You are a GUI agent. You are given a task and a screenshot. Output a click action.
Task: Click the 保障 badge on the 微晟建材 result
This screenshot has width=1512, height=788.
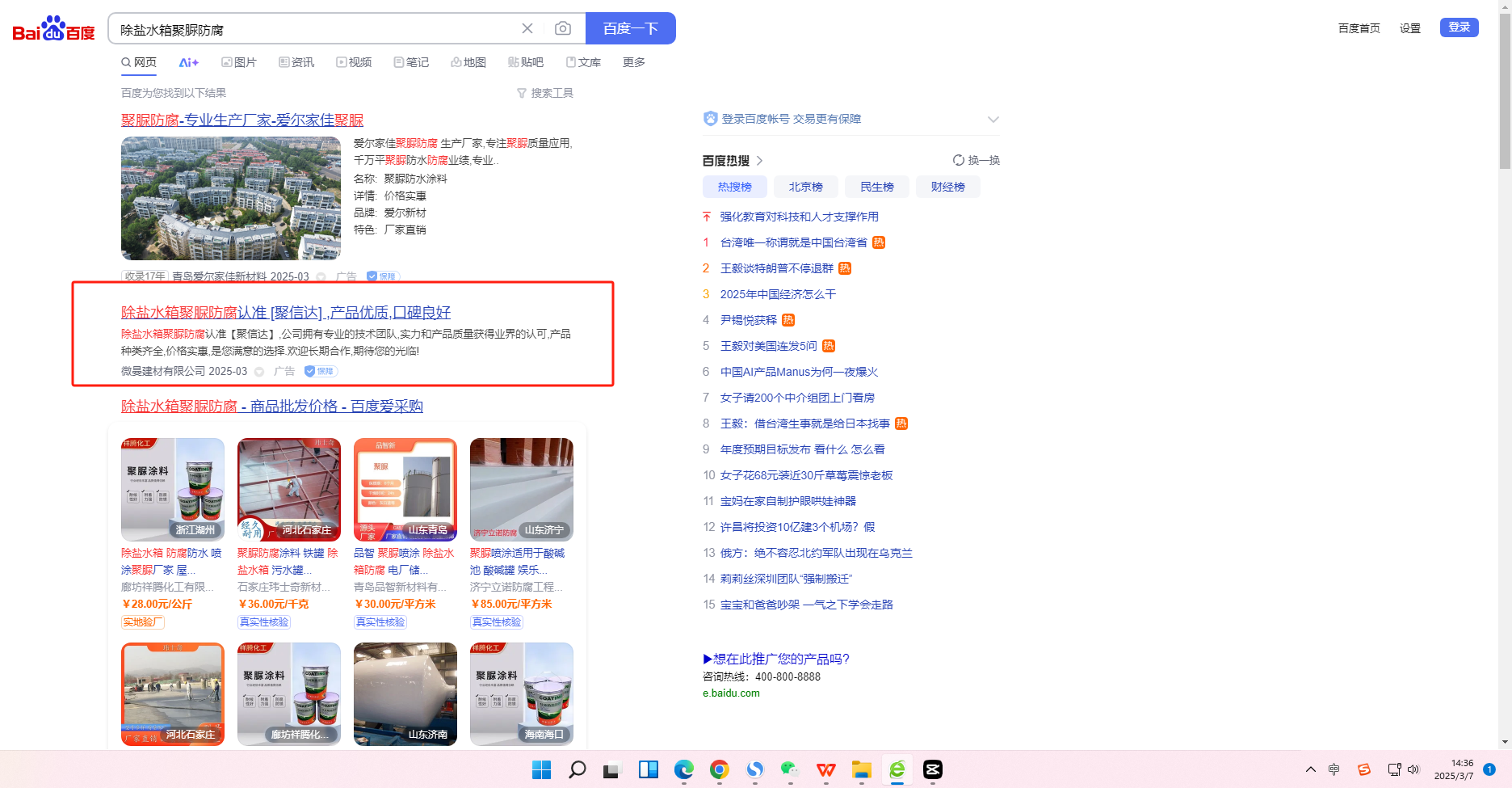[321, 371]
